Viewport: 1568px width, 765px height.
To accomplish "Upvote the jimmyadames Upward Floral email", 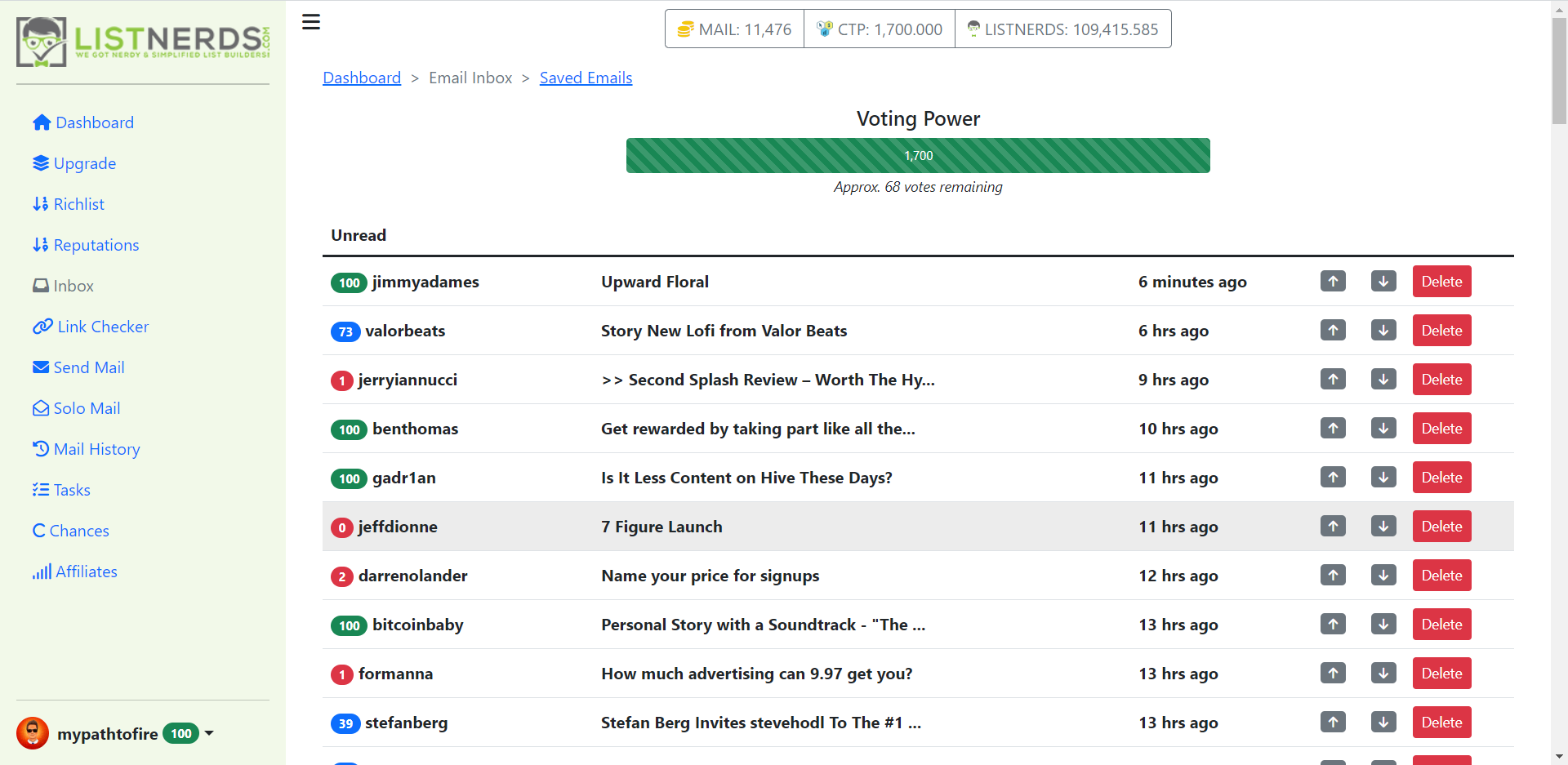I will point(1333,282).
